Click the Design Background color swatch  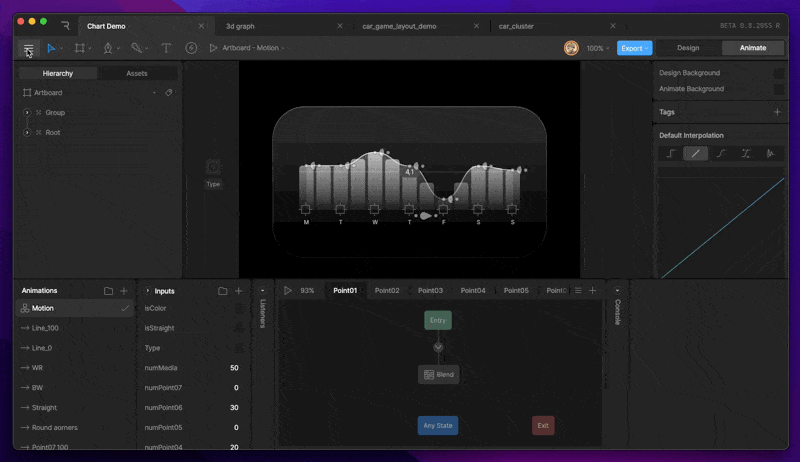pos(779,73)
